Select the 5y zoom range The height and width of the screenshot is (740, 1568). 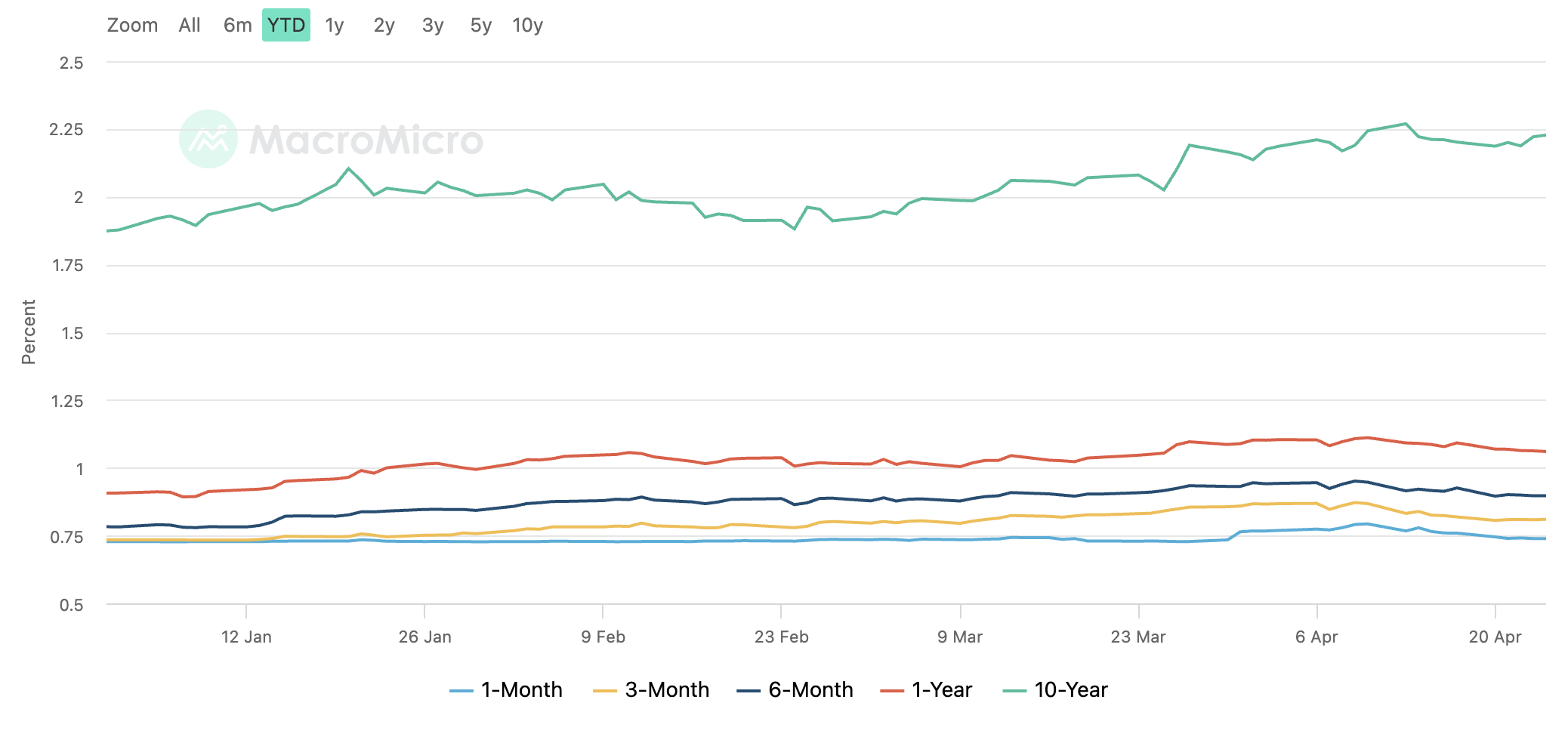481,25
